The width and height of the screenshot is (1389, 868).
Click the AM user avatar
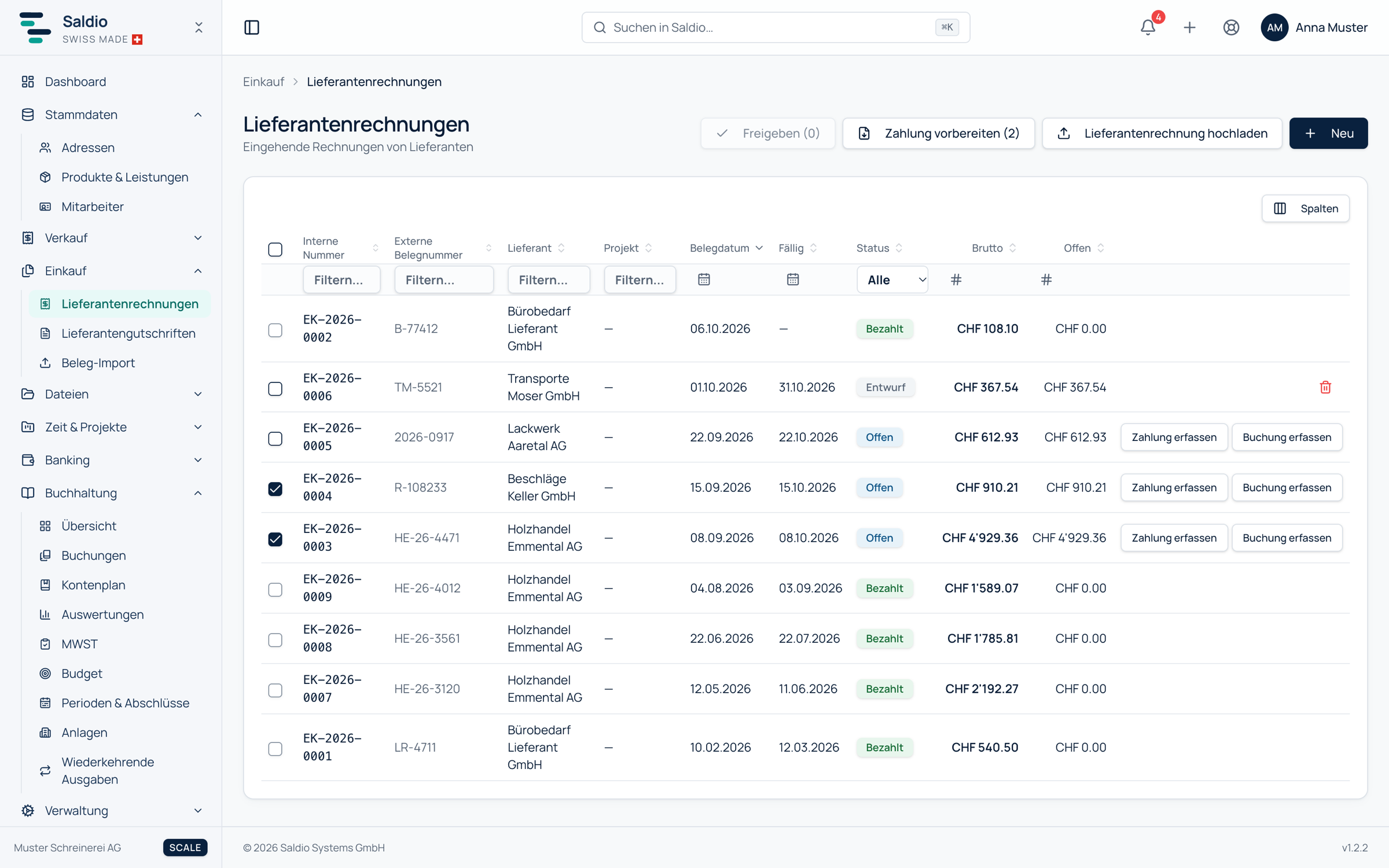pyautogui.click(x=1274, y=27)
